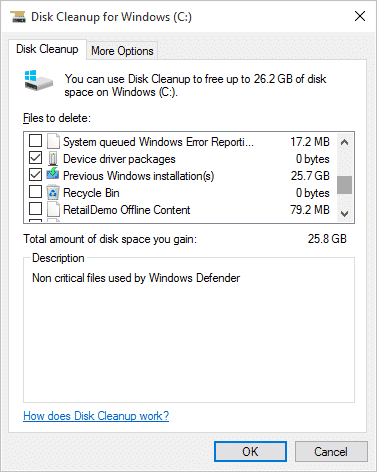377x472 pixels.
Task: Check System queued Windows Error Reporting checkbox
Action: point(35,141)
